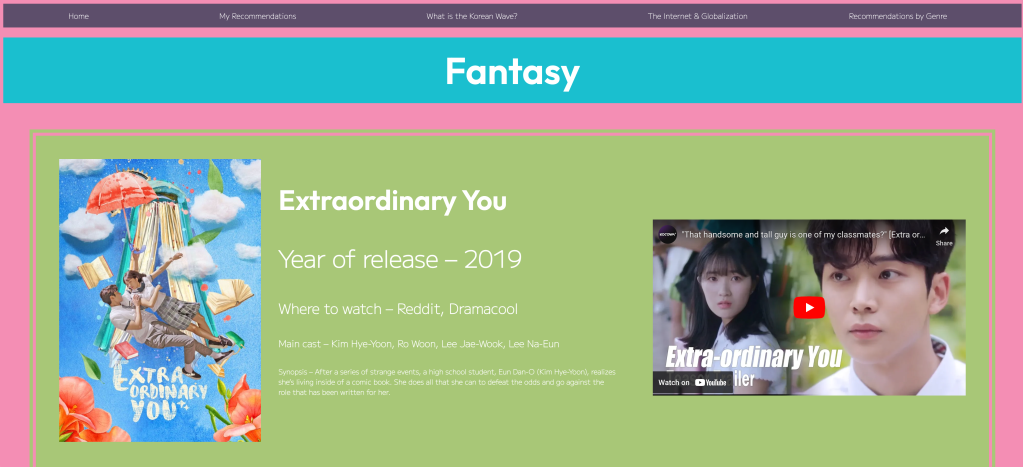Open The Internet & Globalization page
This screenshot has height=467, width=1023.
coord(697,16)
